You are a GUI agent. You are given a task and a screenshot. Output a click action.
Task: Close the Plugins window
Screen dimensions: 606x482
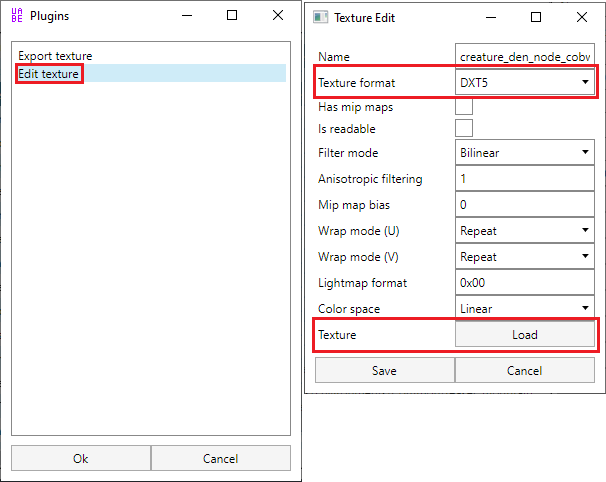point(278,16)
